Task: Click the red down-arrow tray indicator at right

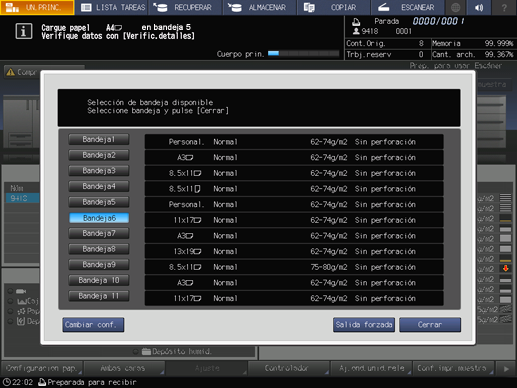Action: 505,268
